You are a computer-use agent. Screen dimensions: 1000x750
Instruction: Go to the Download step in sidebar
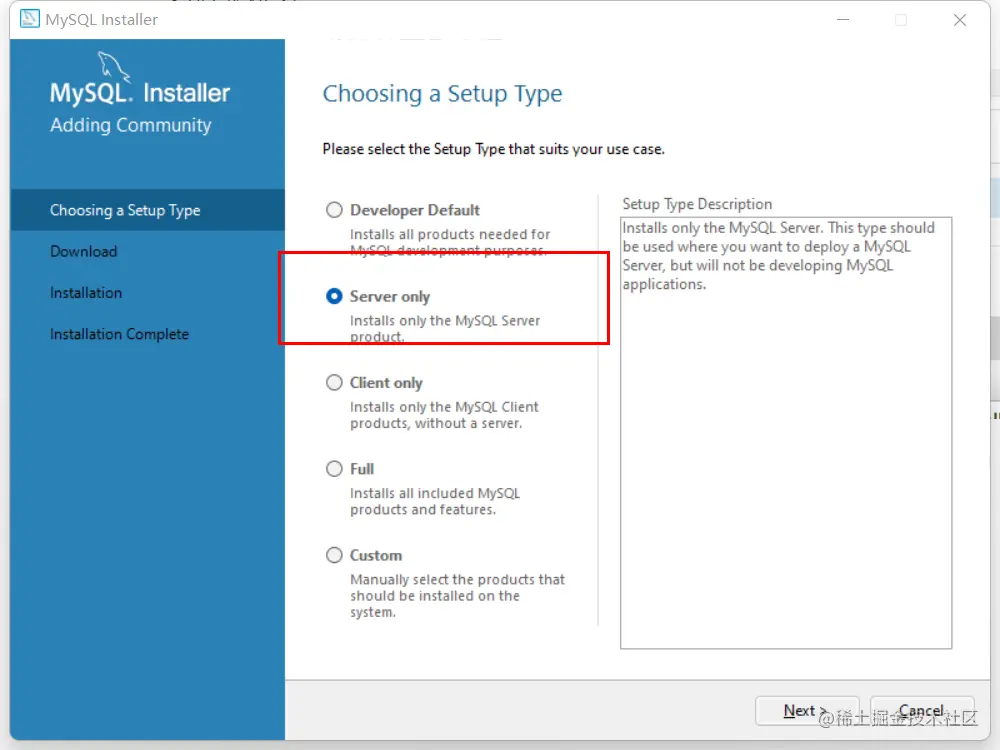84,251
